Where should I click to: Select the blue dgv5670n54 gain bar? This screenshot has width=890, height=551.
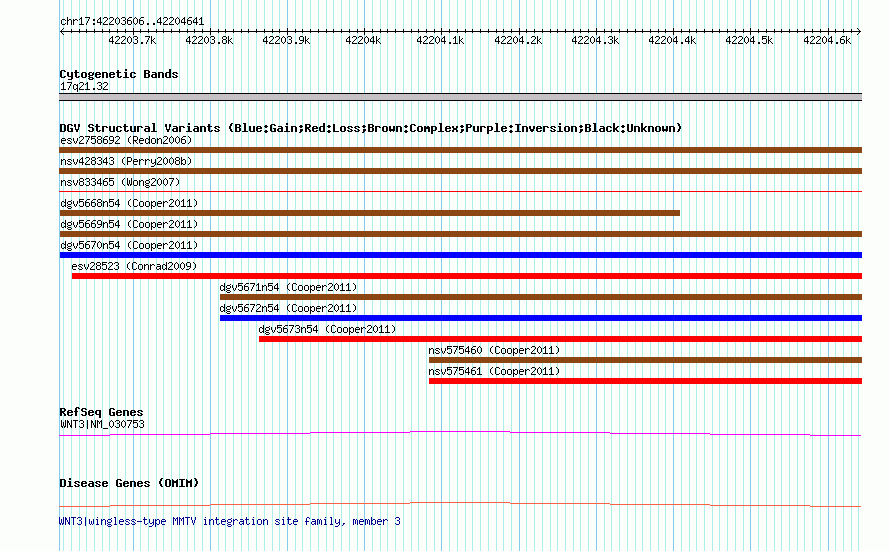460,255
